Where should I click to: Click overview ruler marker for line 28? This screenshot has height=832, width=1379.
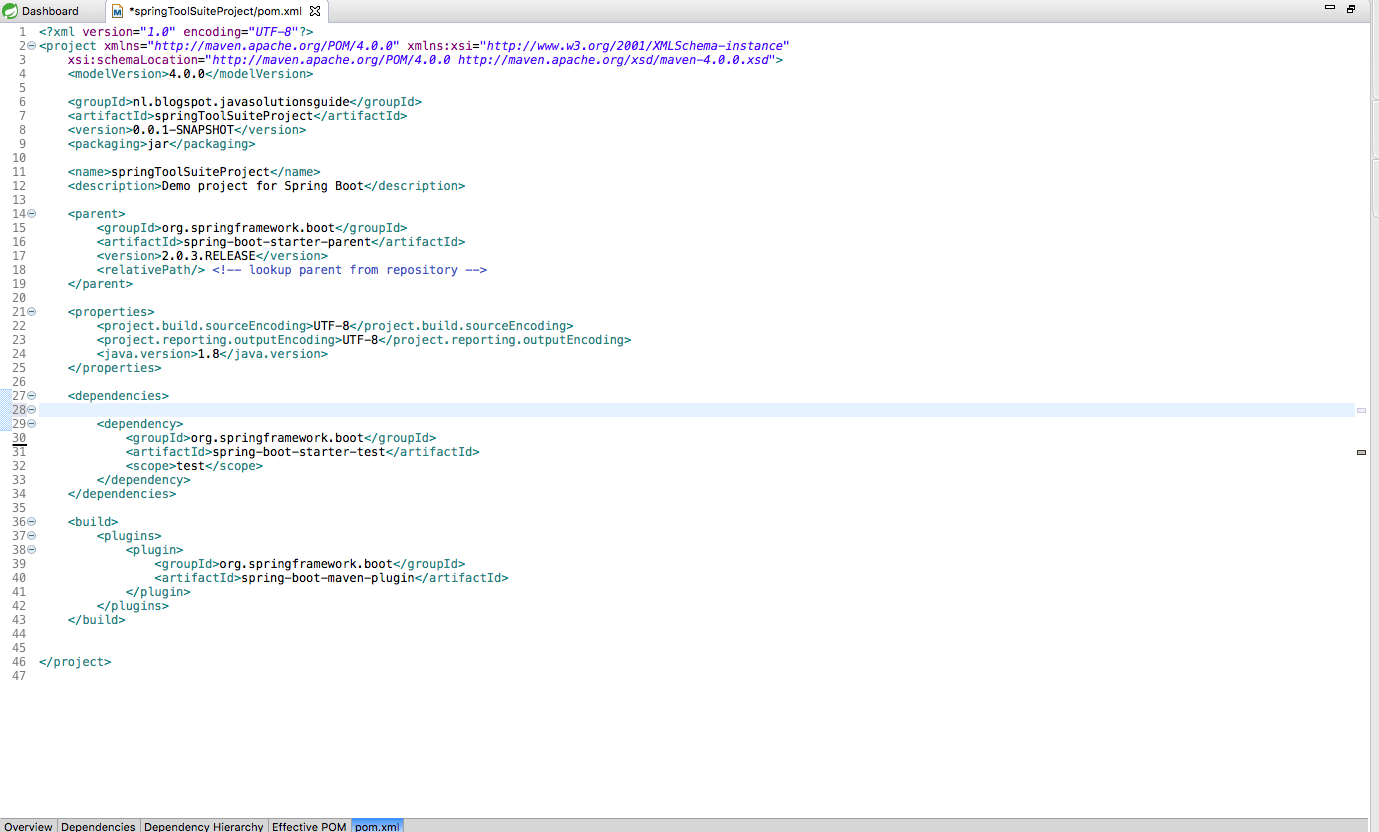tap(1361, 410)
